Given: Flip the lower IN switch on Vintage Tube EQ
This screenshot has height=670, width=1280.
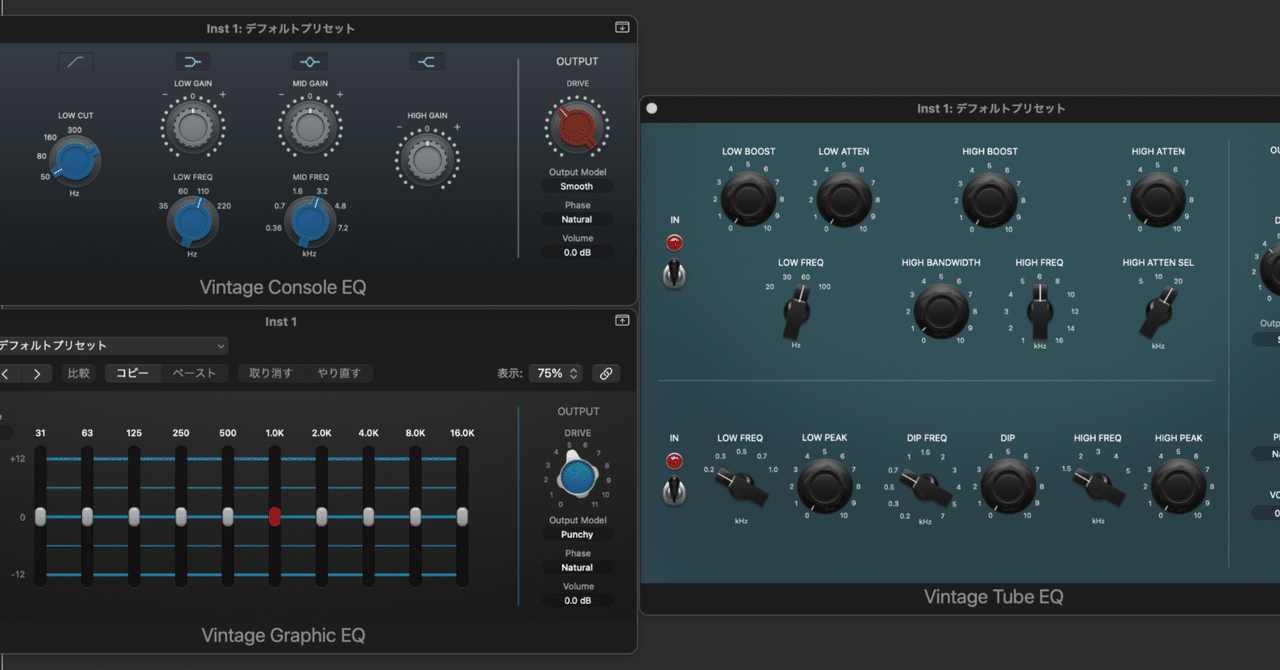Looking at the screenshot, I should (x=674, y=491).
